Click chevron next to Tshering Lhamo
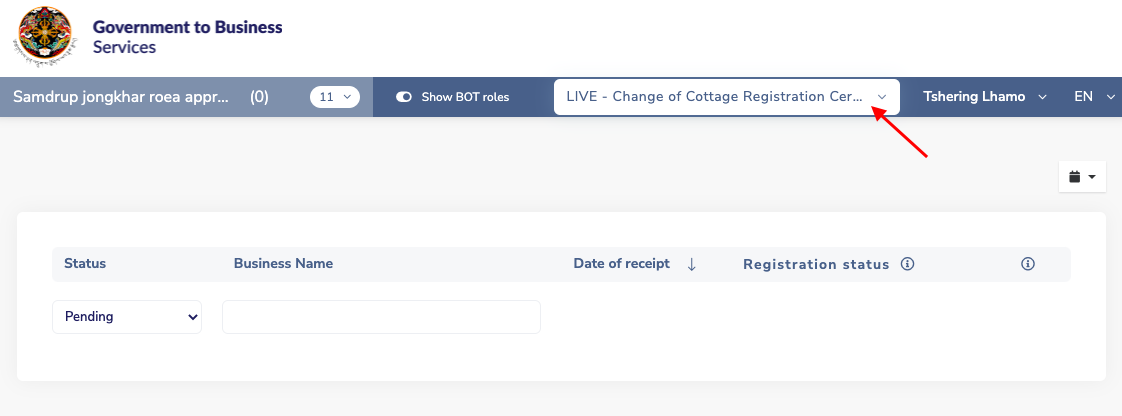Image resolution: width=1122 pixels, height=416 pixels. pos(1042,97)
